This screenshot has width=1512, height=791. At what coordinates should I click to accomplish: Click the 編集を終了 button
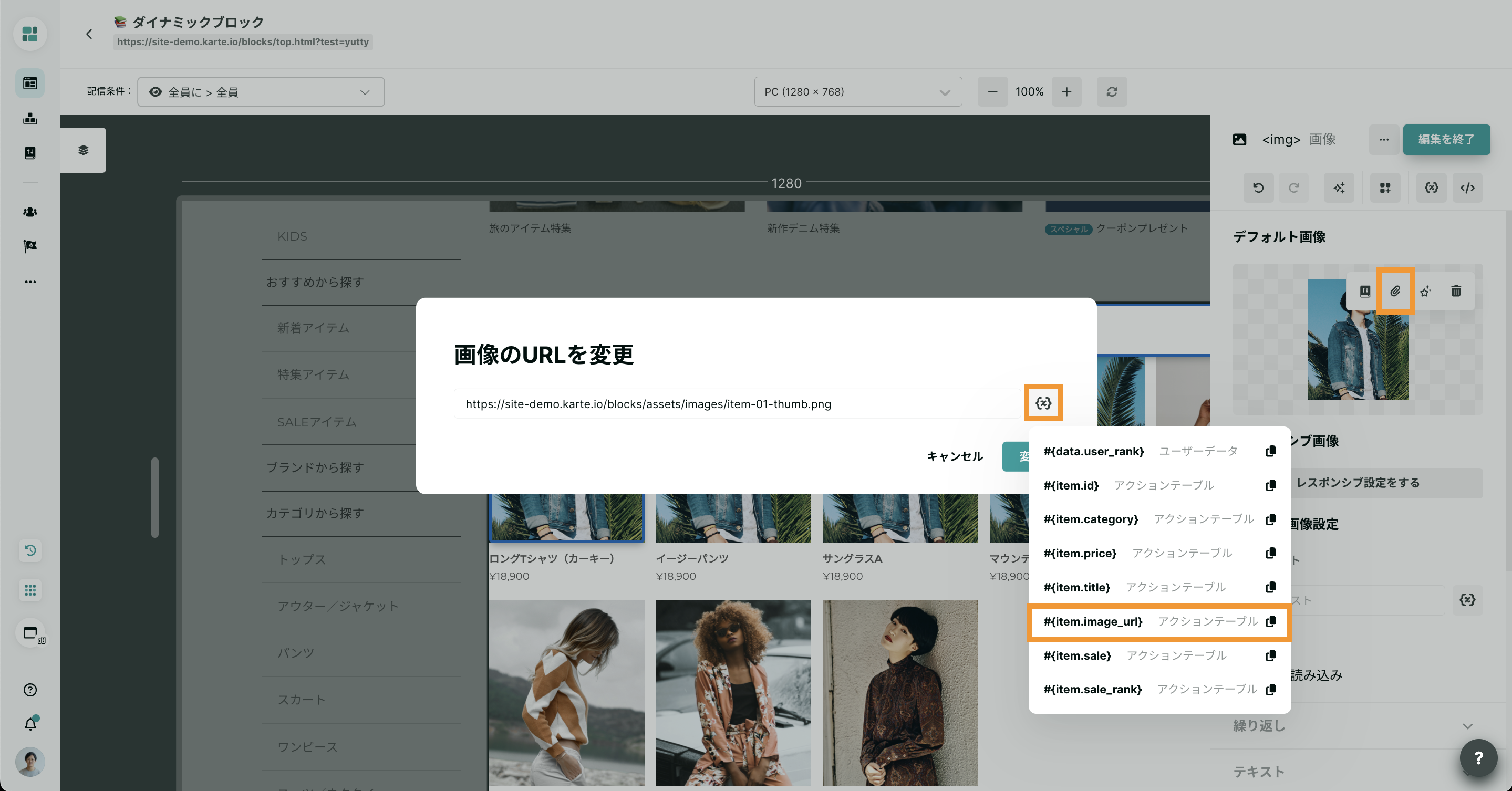(x=1446, y=139)
